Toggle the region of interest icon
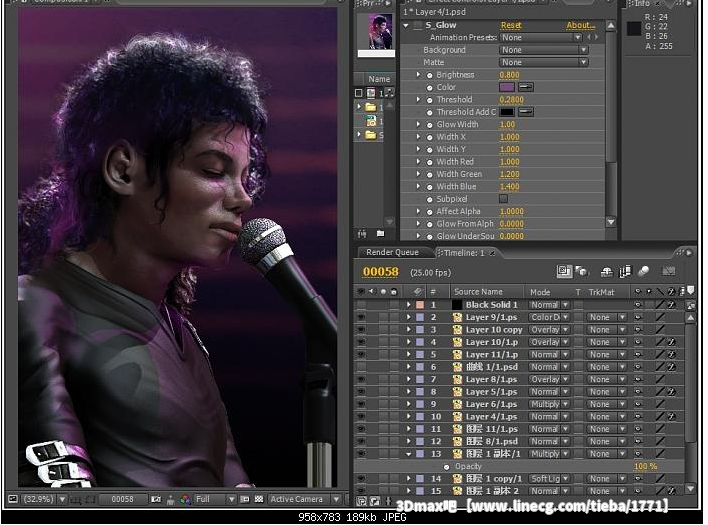The image size is (708, 525). [x=245, y=499]
